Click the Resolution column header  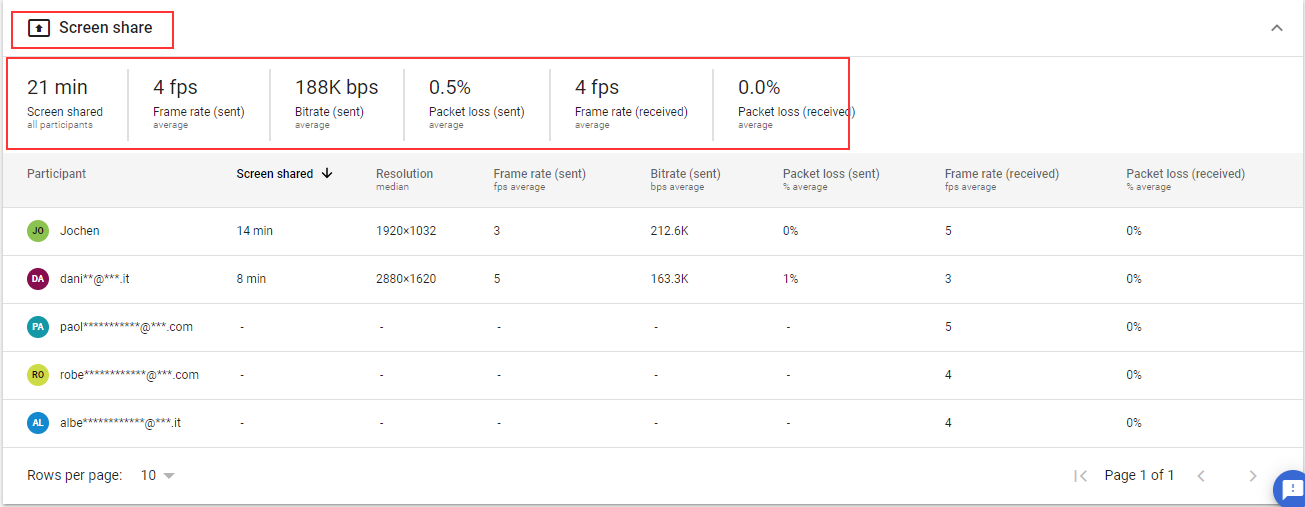(x=404, y=174)
